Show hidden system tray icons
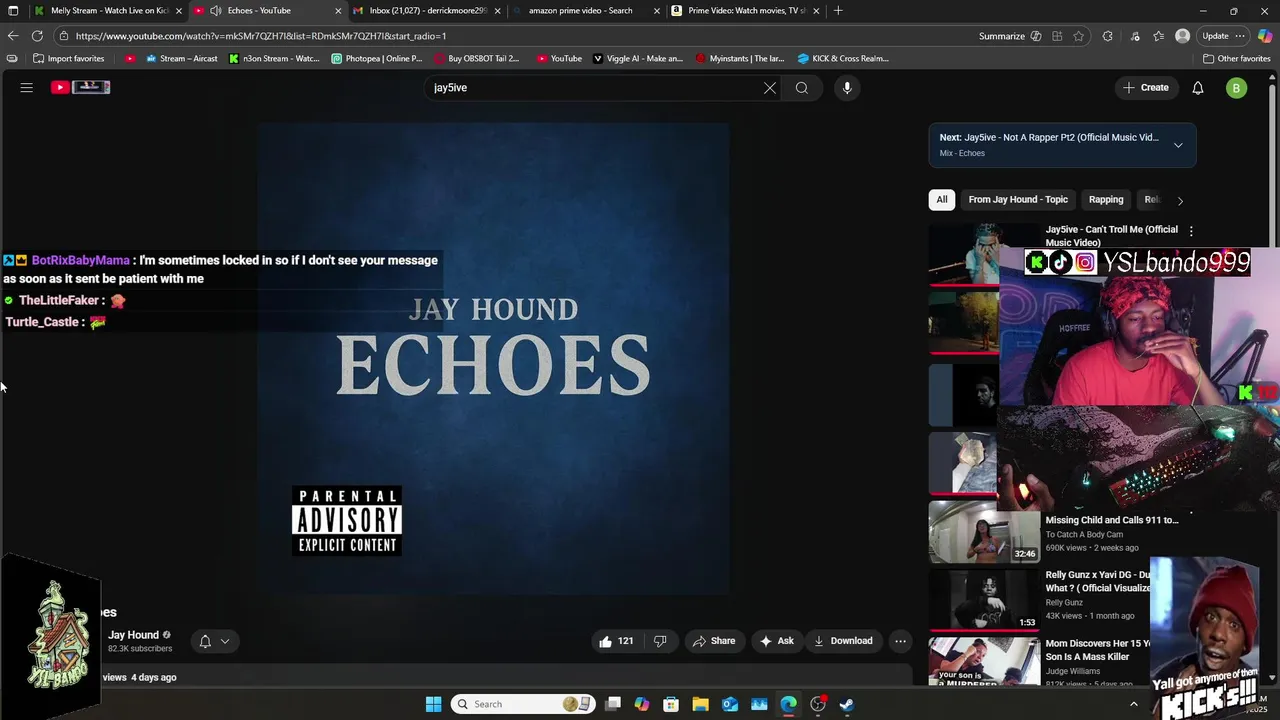Viewport: 1280px width, 720px height. [x=1133, y=704]
